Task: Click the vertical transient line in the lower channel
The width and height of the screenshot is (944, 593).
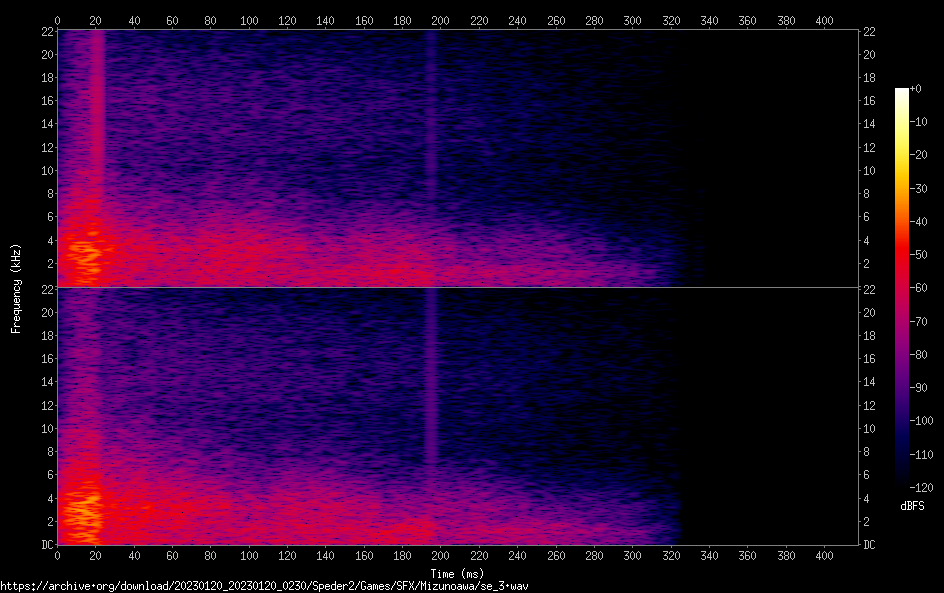Action: tap(431, 380)
